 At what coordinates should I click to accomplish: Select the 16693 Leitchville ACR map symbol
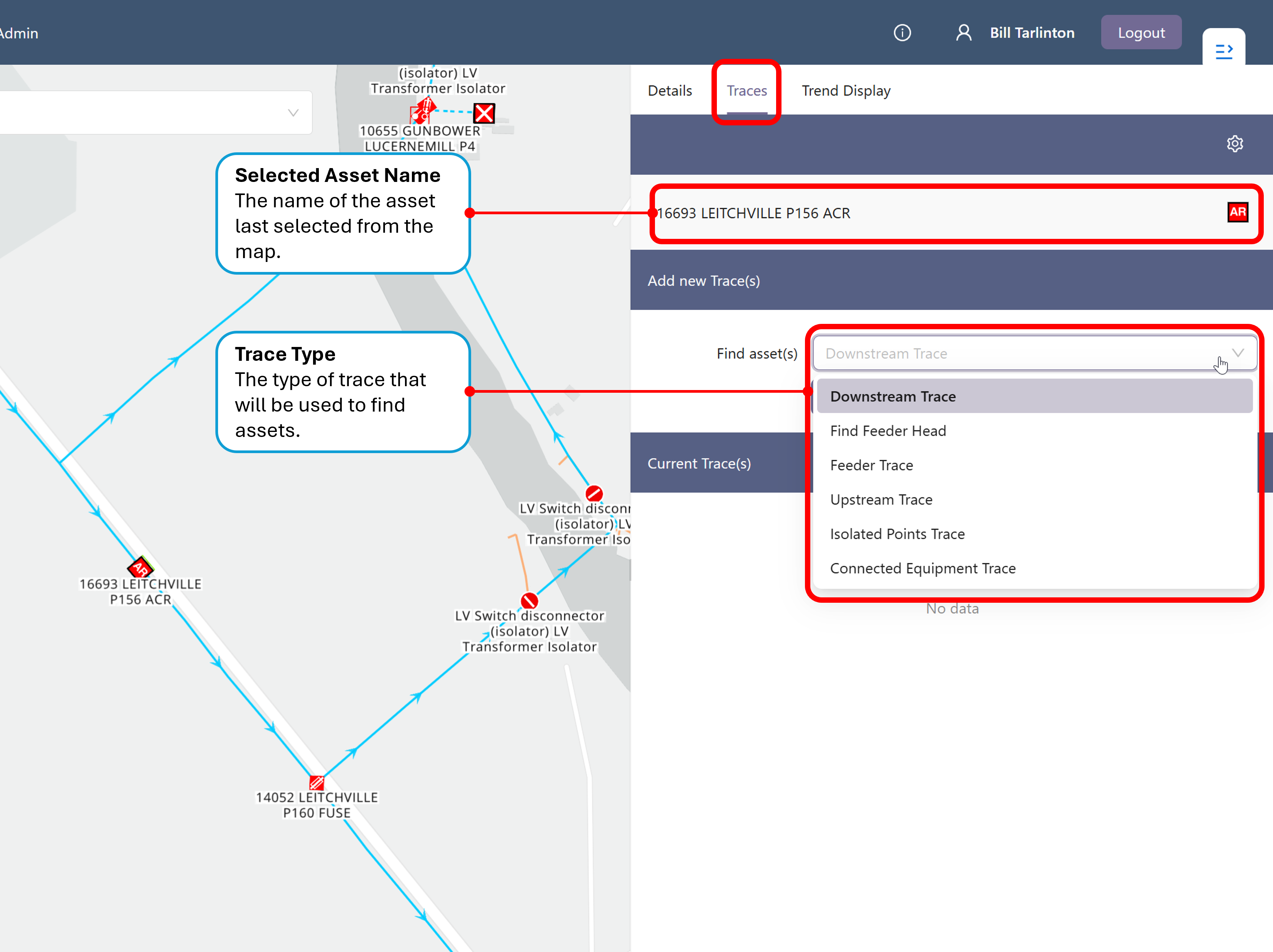point(140,567)
